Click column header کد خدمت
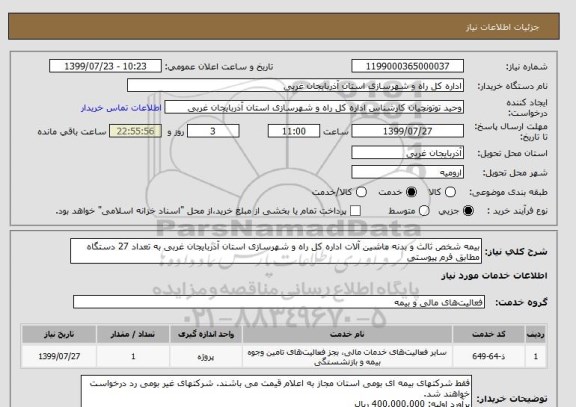 pos(489,334)
